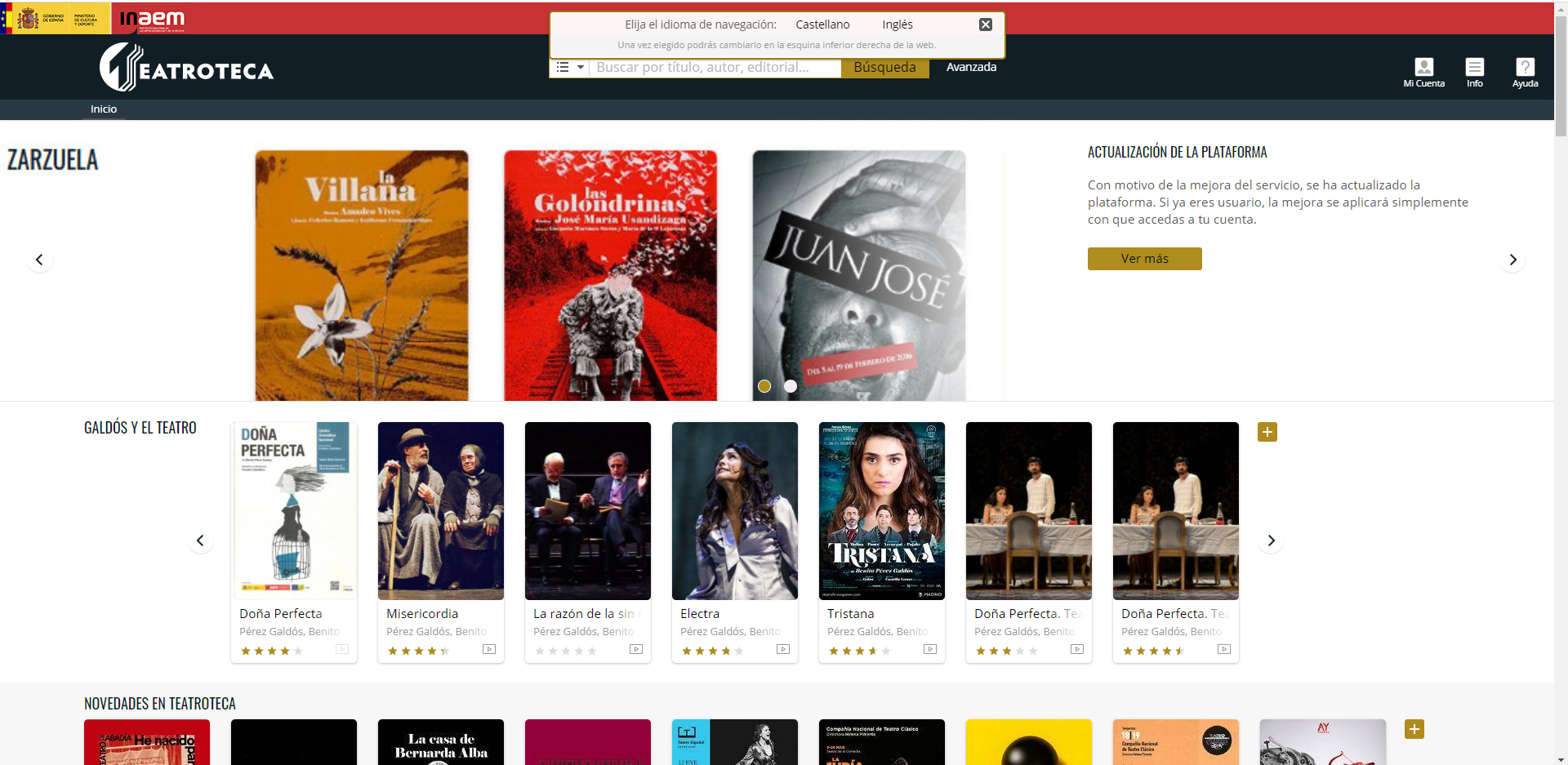Go to the Inicio tab
The width and height of the screenshot is (1568, 765).
[x=104, y=109]
